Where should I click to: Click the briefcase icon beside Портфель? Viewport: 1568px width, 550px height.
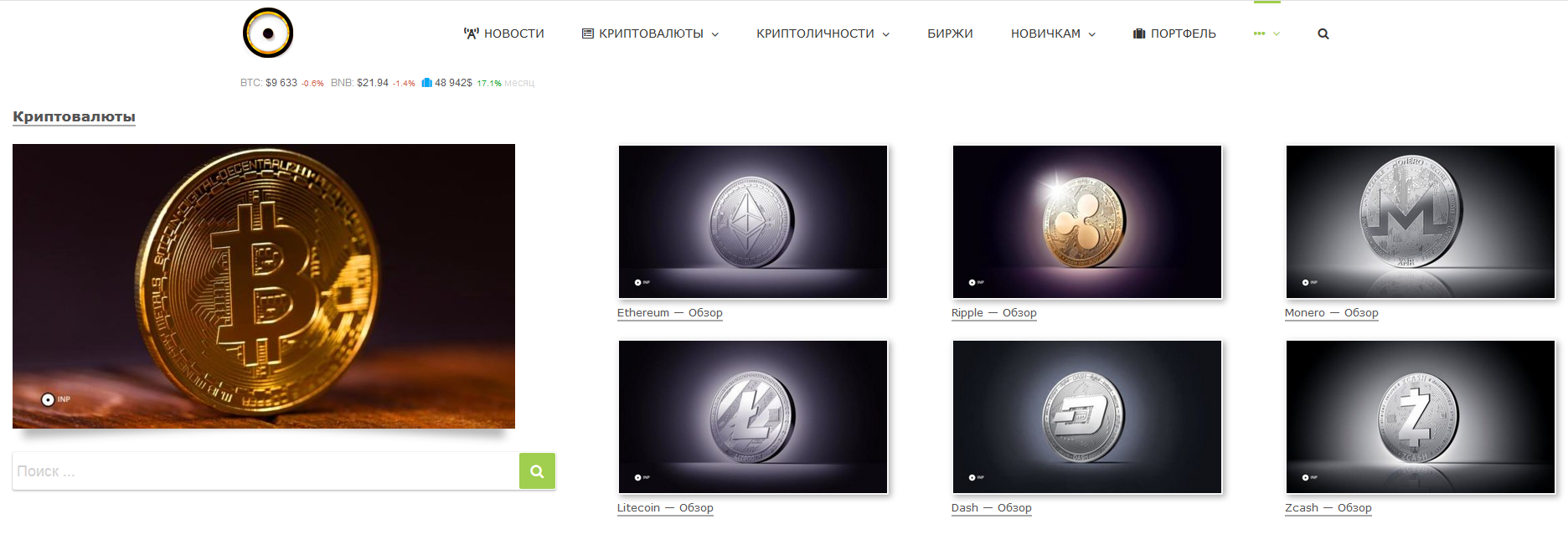tap(1139, 33)
